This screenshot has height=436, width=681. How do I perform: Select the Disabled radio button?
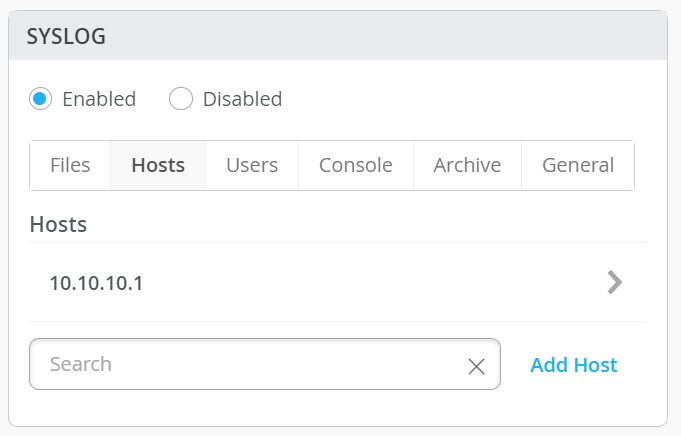pyautogui.click(x=180, y=99)
